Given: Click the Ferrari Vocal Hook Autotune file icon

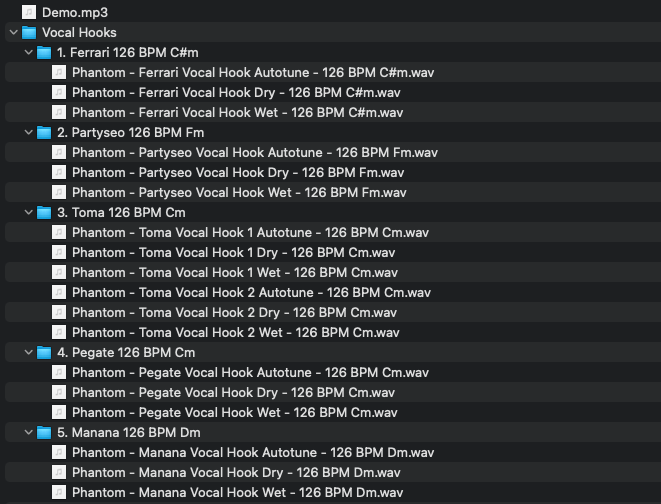Looking at the screenshot, I should point(59,72).
